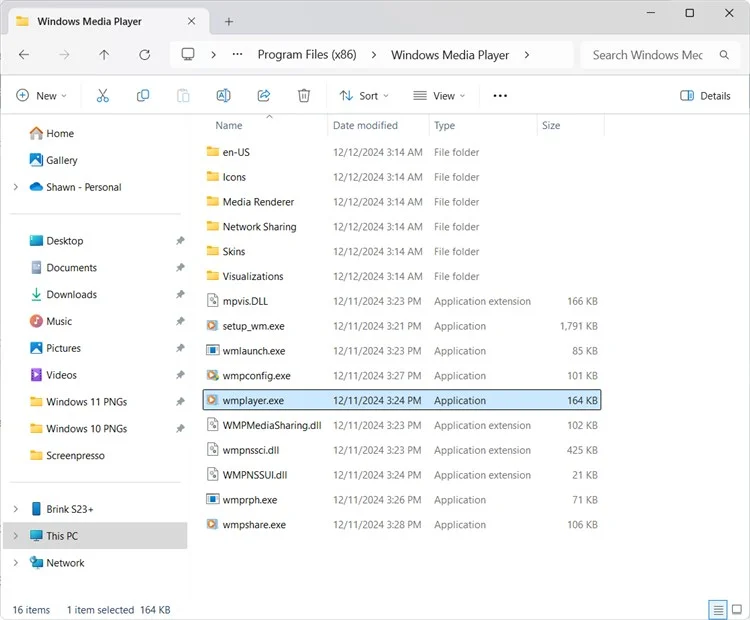Select the wmpnssci.dll file

251,450
